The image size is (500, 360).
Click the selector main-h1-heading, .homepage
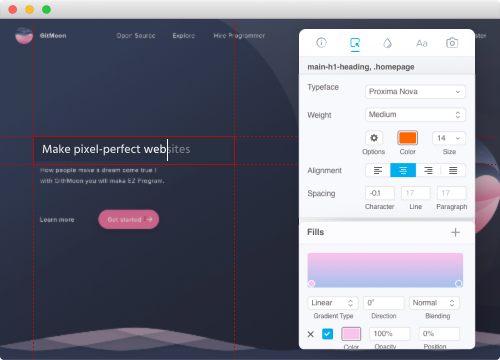(361, 67)
